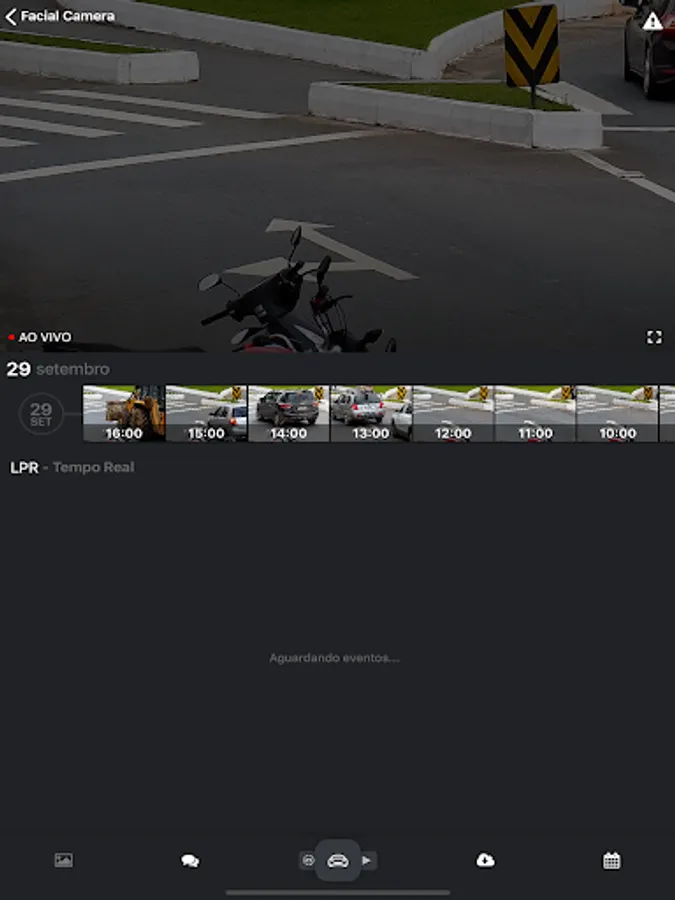Open the chat messages icon

190,861
